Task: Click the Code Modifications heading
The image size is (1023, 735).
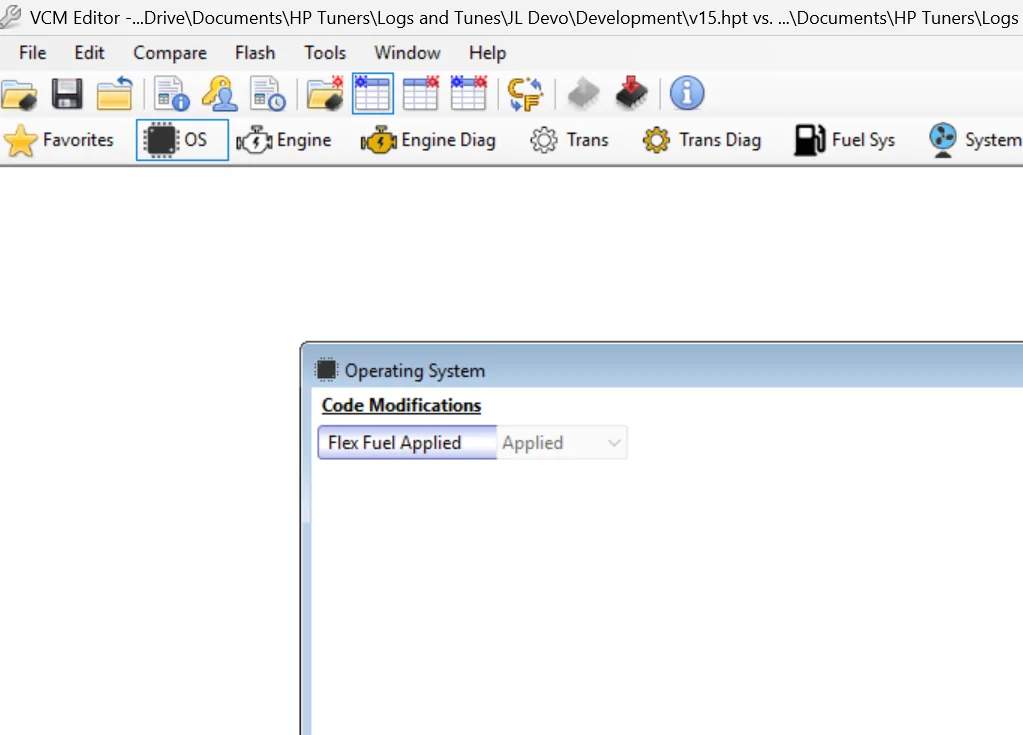Action: 401,405
